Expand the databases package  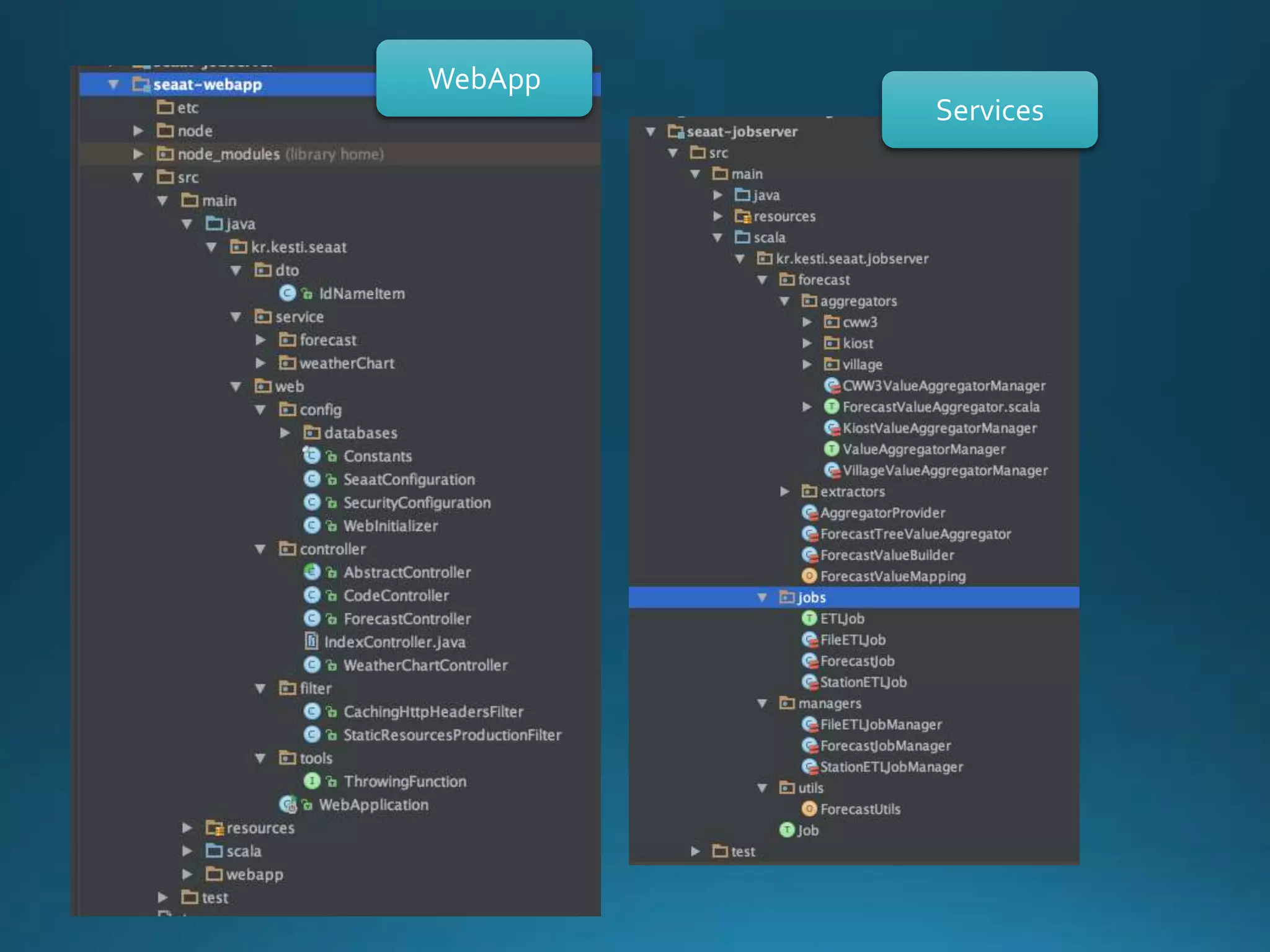click(x=285, y=433)
